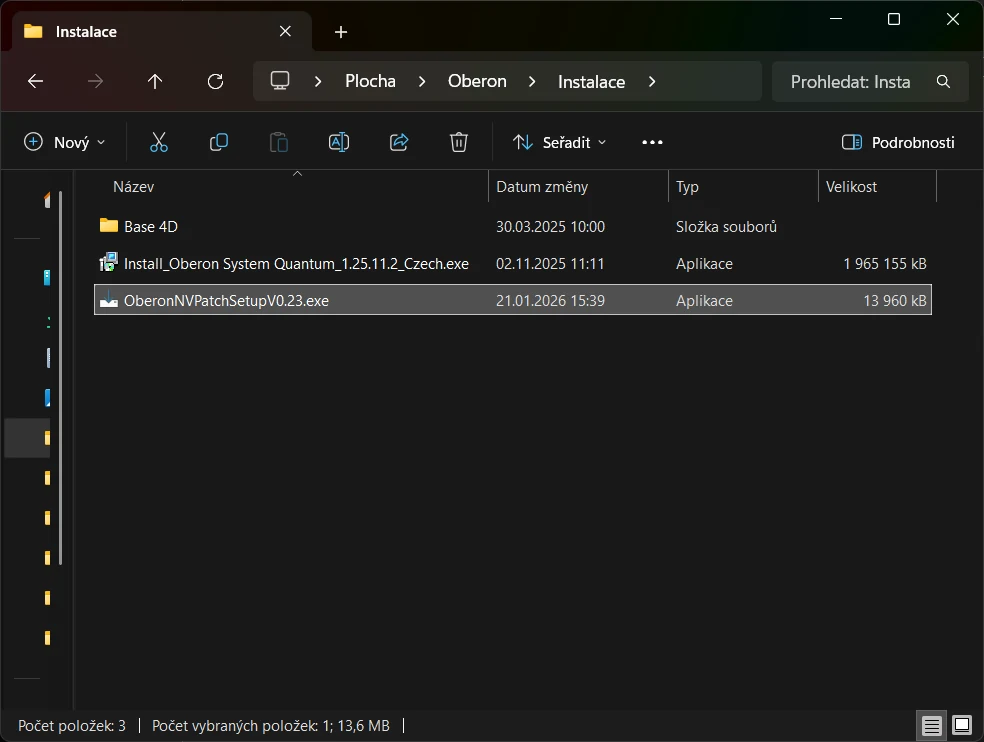Go up one folder level
This screenshot has width=984, height=742.
point(155,82)
